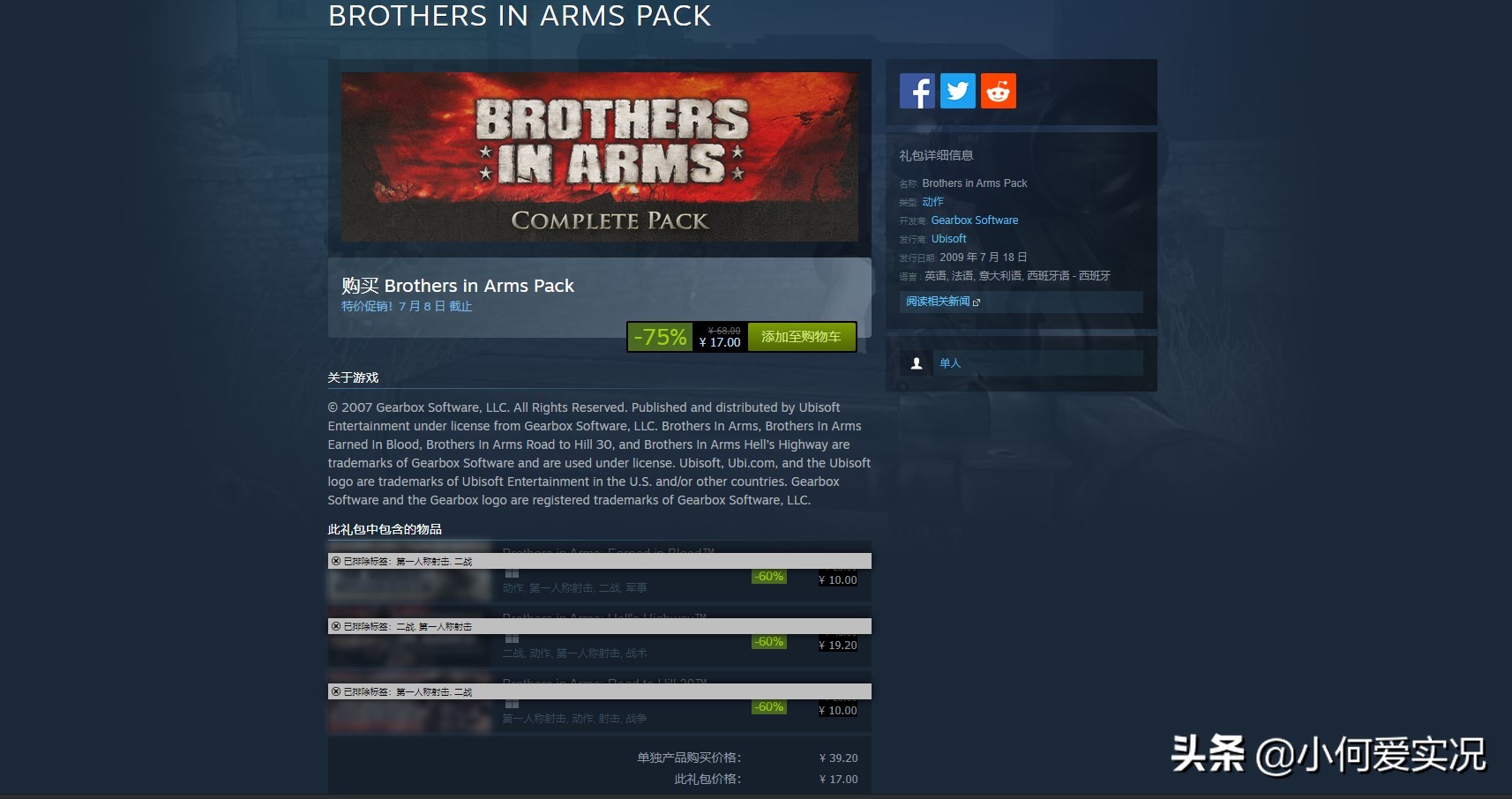1512x799 pixels.
Task: Click the 动作 genre link
Action: 932,202
